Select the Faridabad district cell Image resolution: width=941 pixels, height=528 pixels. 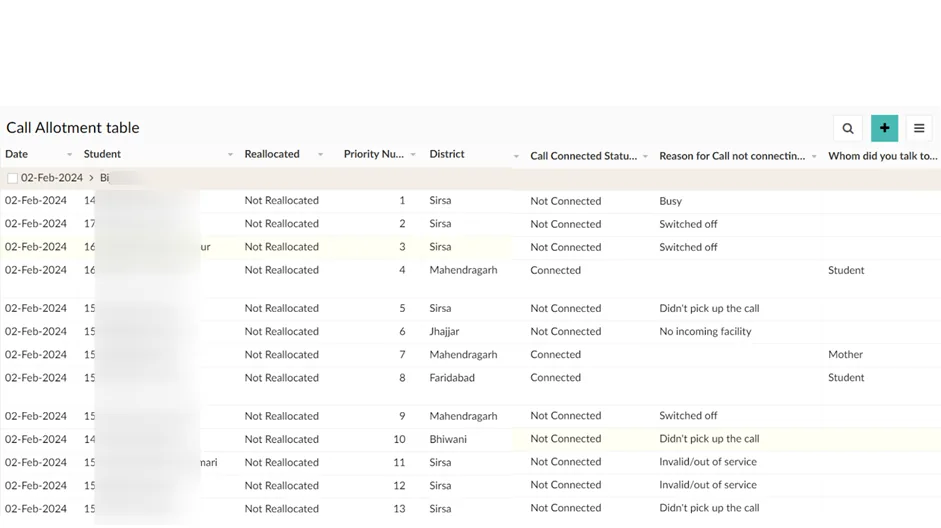tap(451, 378)
